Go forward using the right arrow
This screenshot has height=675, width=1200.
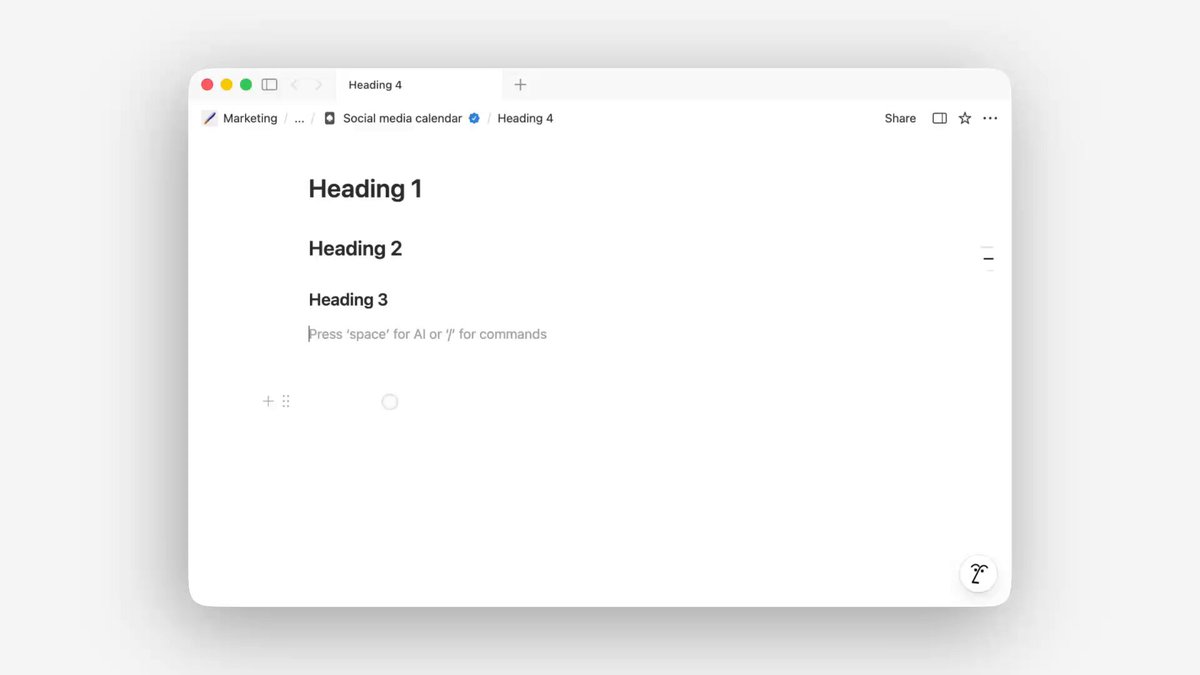pos(318,85)
